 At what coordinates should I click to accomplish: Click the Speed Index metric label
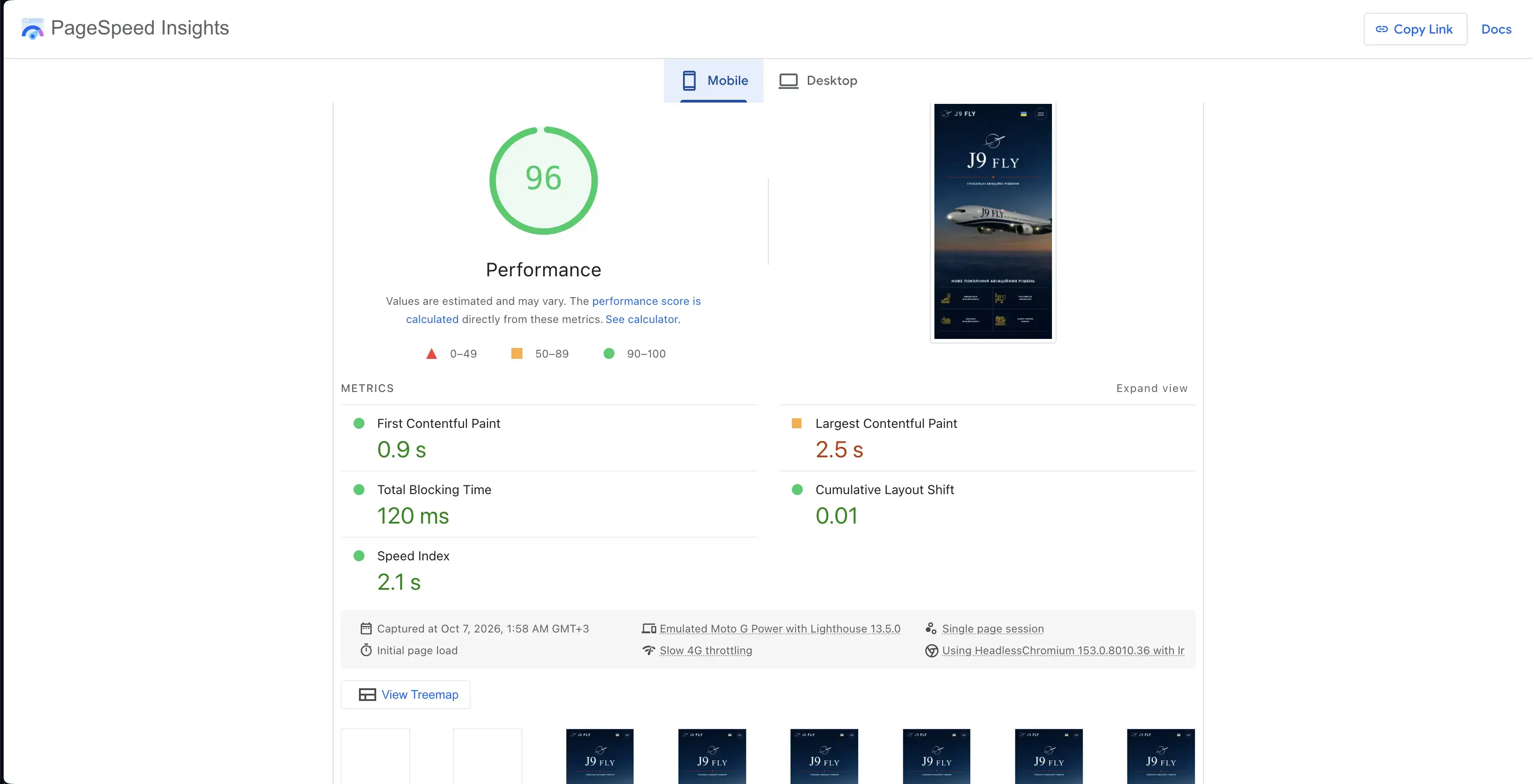(413, 556)
